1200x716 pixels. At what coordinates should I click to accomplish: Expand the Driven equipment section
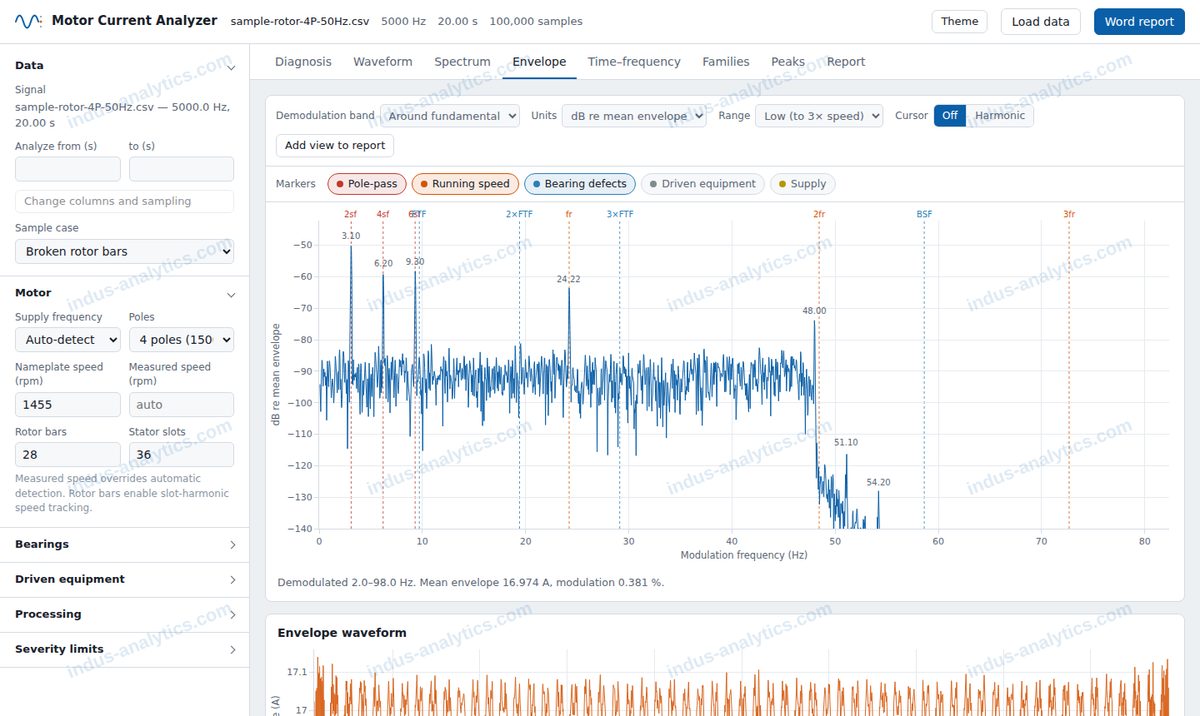[125, 580]
